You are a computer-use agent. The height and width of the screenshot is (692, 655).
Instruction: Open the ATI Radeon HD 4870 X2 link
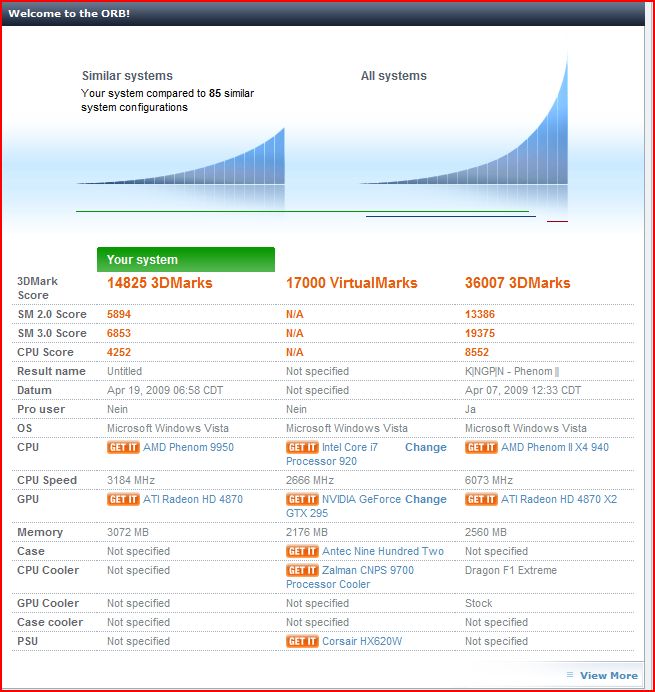click(559, 499)
